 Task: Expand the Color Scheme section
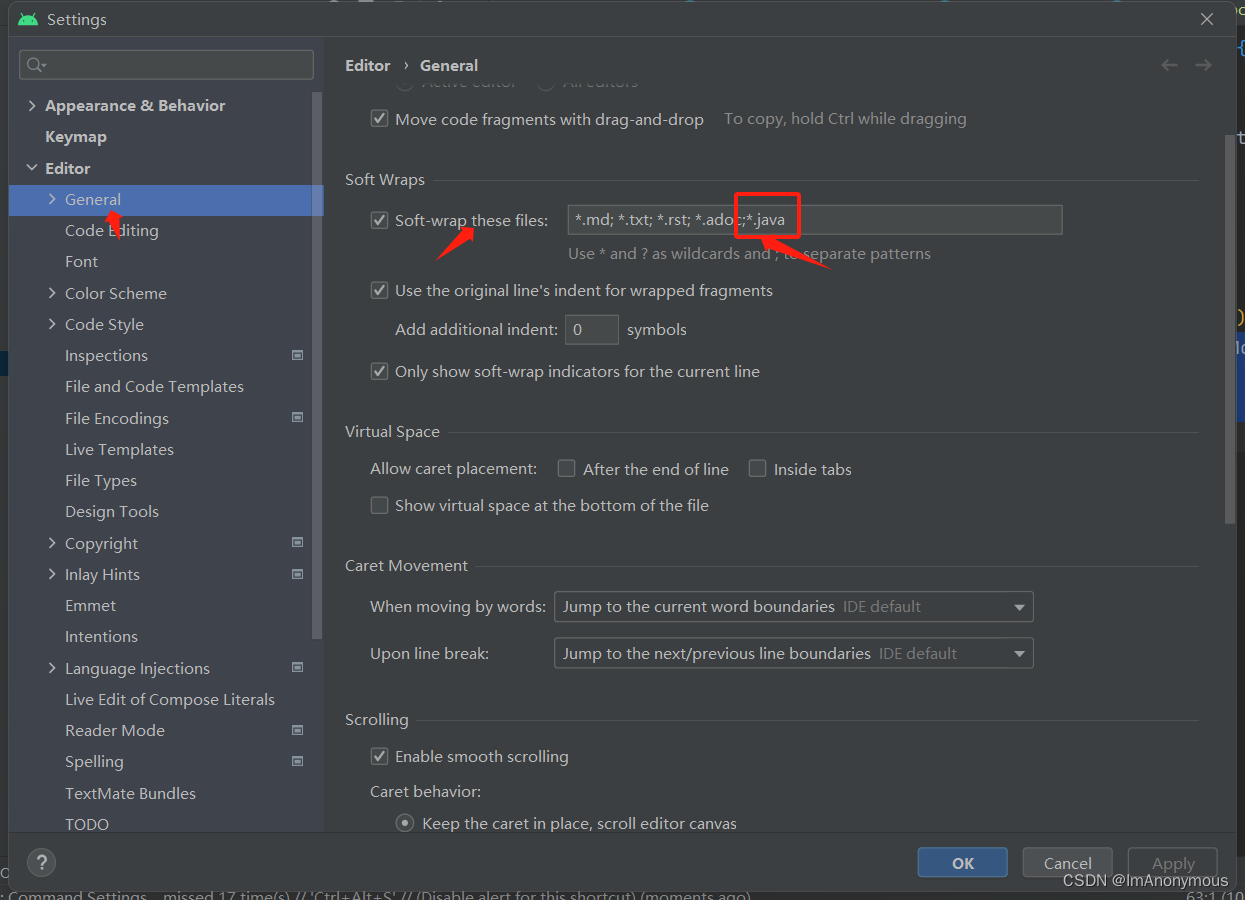52,293
